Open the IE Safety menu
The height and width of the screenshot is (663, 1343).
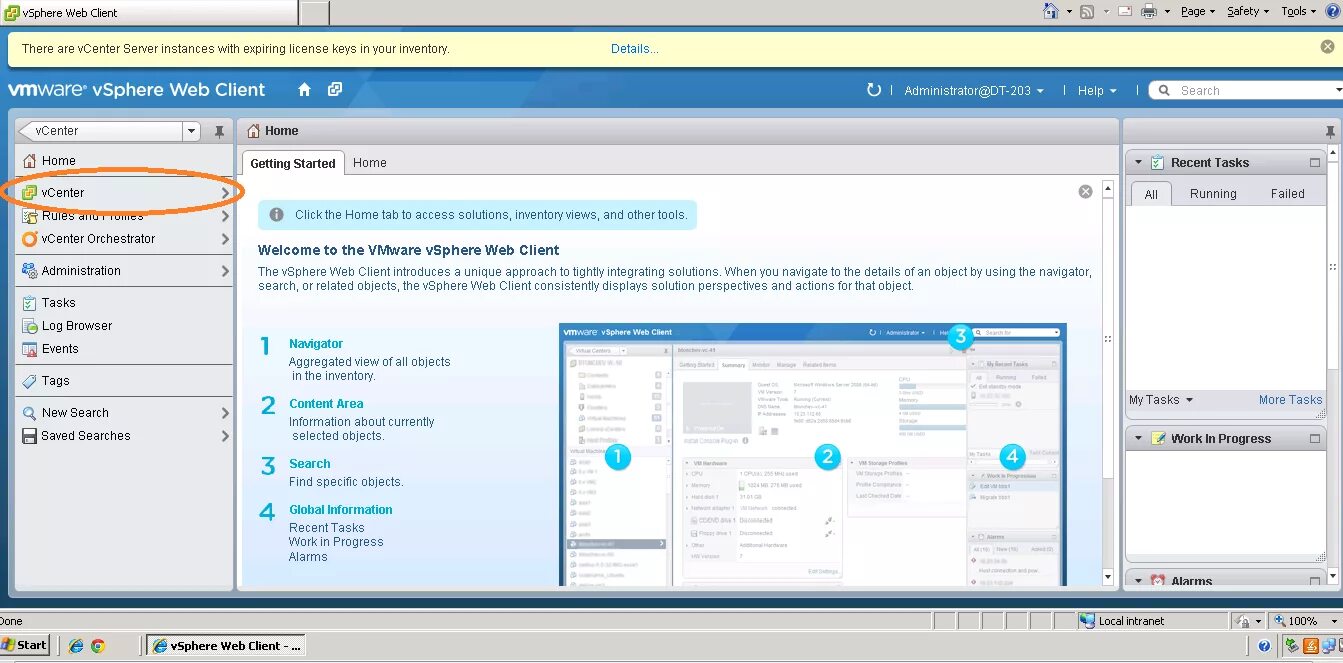1248,11
